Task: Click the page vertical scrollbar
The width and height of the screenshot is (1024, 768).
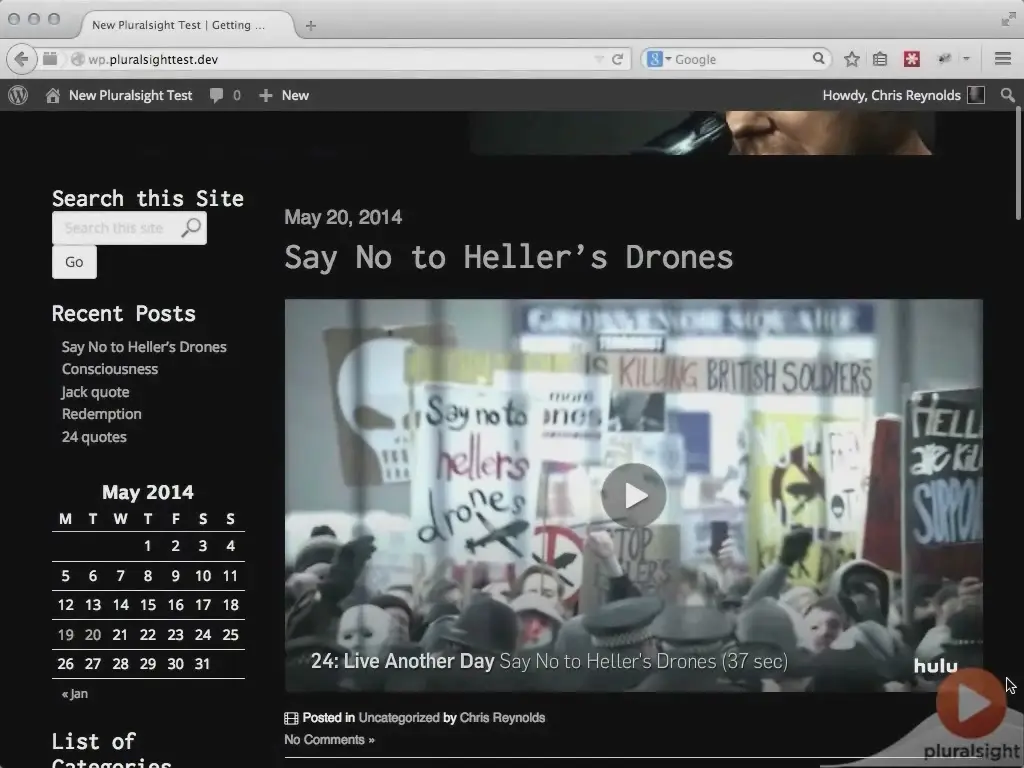Action: click(x=1018, y=164)
